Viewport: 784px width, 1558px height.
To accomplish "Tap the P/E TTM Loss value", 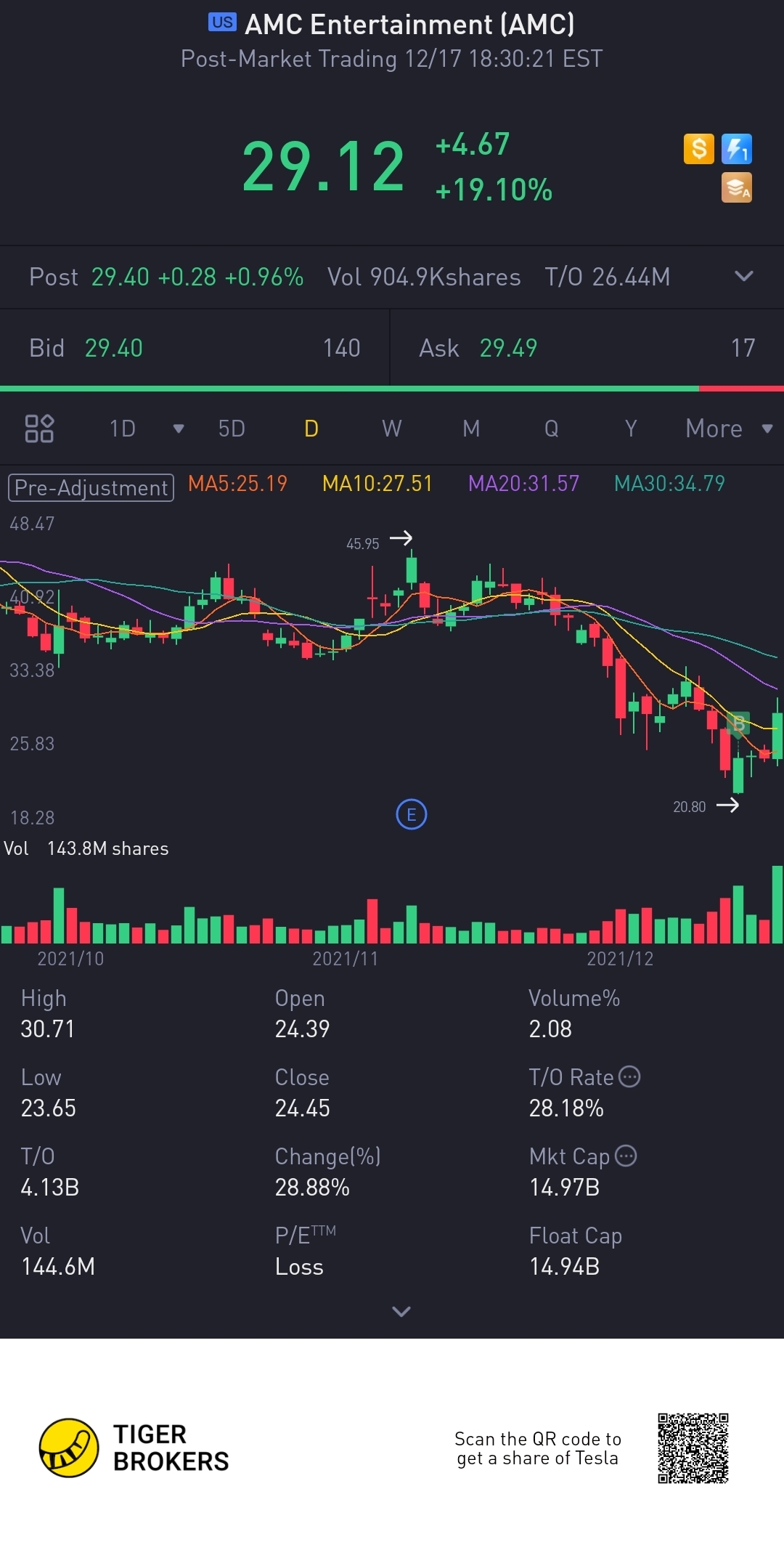I will [x=299, y=1266].
